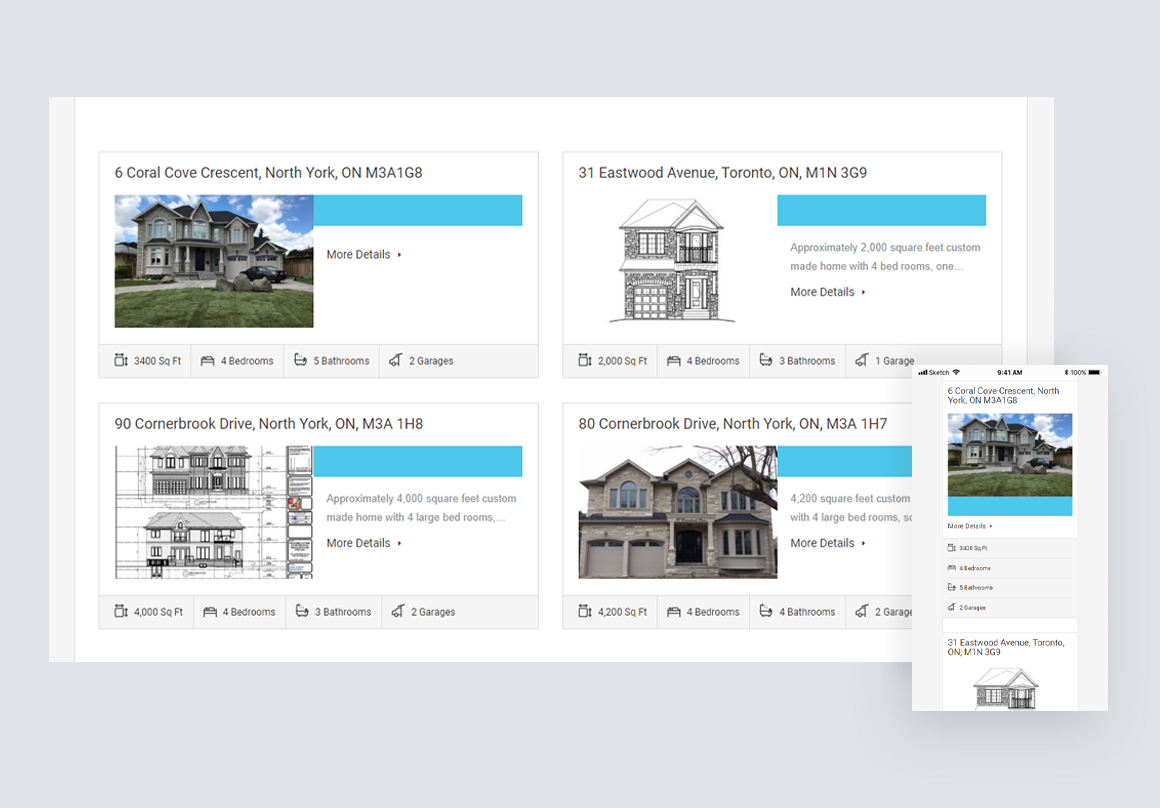Tap the house photo in the mobile preview

point(1010,455)
